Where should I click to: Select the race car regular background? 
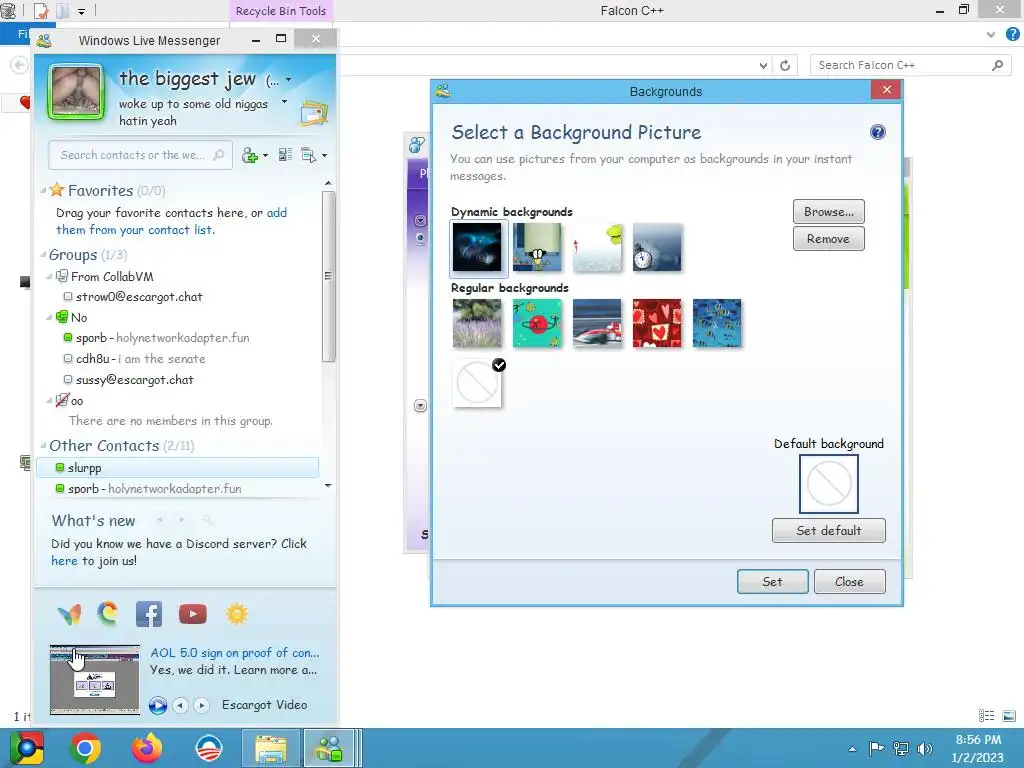[597, 323]
